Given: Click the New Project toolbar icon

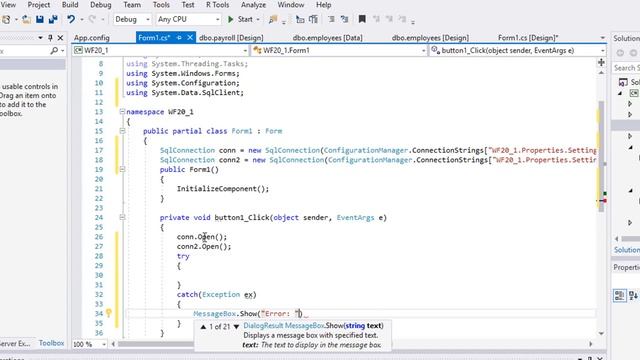Looking at the screenshot, I should click(7, 19).
